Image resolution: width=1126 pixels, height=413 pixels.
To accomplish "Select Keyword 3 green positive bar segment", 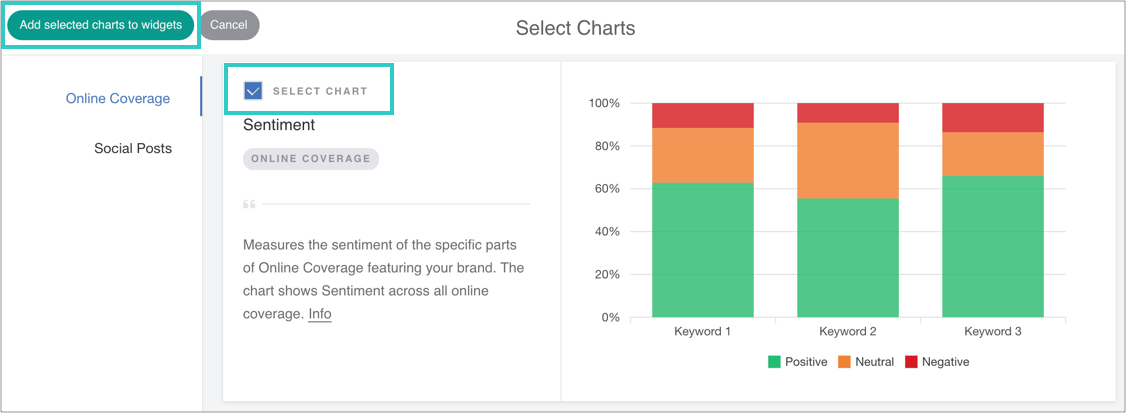I will 992,247.
